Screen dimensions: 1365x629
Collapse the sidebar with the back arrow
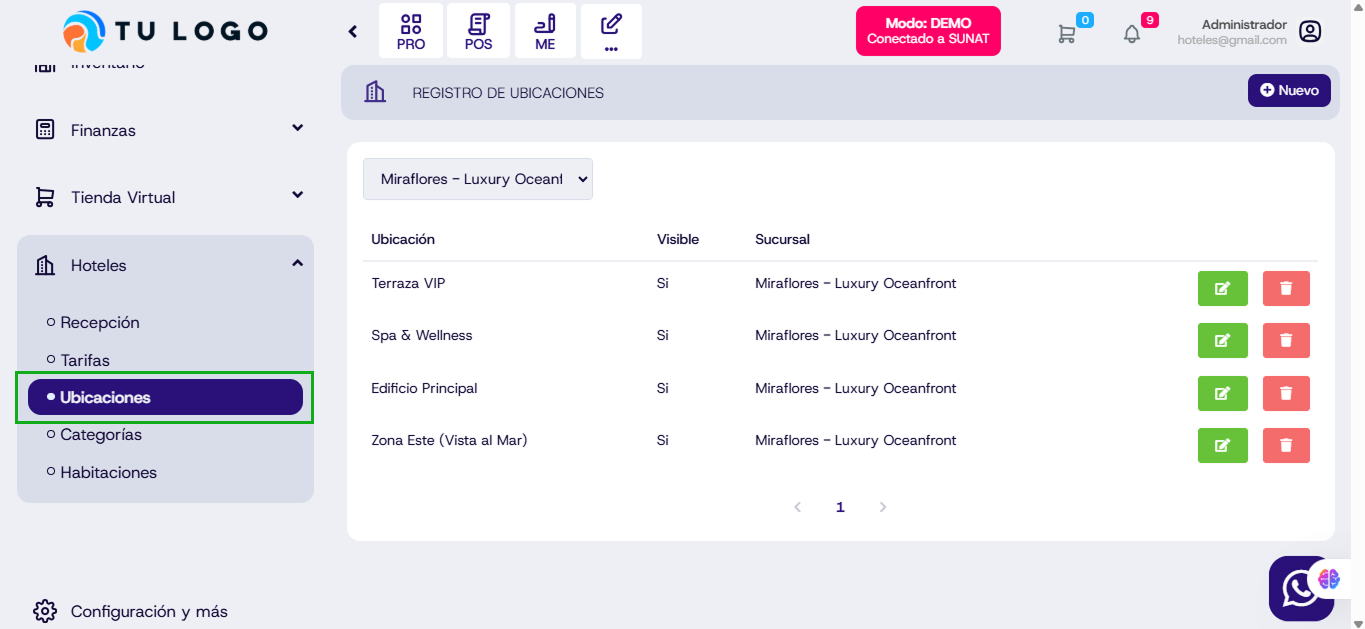coord(353,32)
